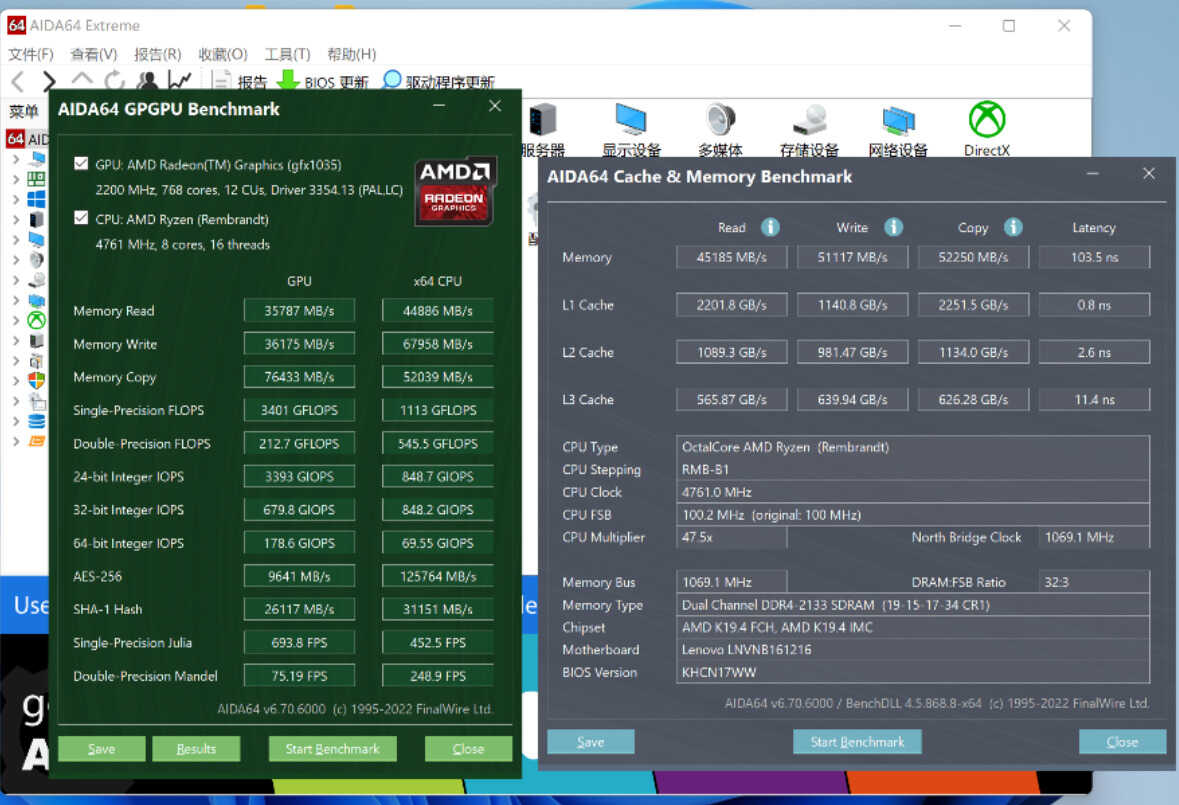Click the Memory Type Dual Channel DDR4-2133 text
The height and width of the screenshot is (805, 1179).
(835, 605)
